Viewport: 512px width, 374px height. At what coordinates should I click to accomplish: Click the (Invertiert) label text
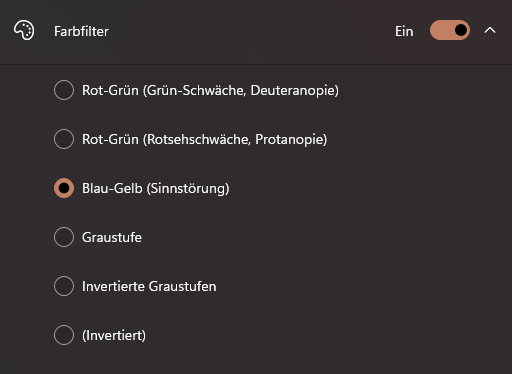[x=114, y=335]
